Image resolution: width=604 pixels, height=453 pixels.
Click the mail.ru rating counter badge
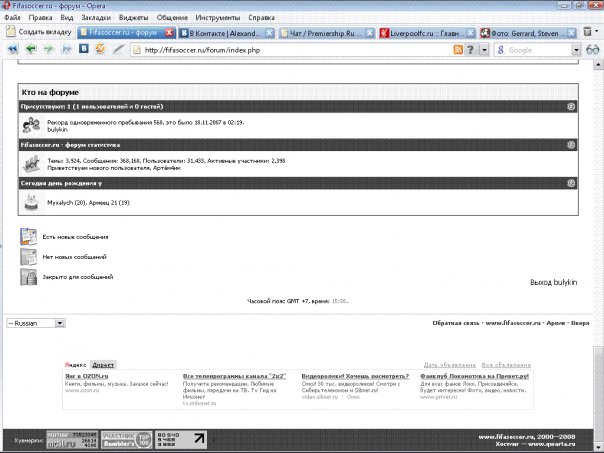click(72, 440)
